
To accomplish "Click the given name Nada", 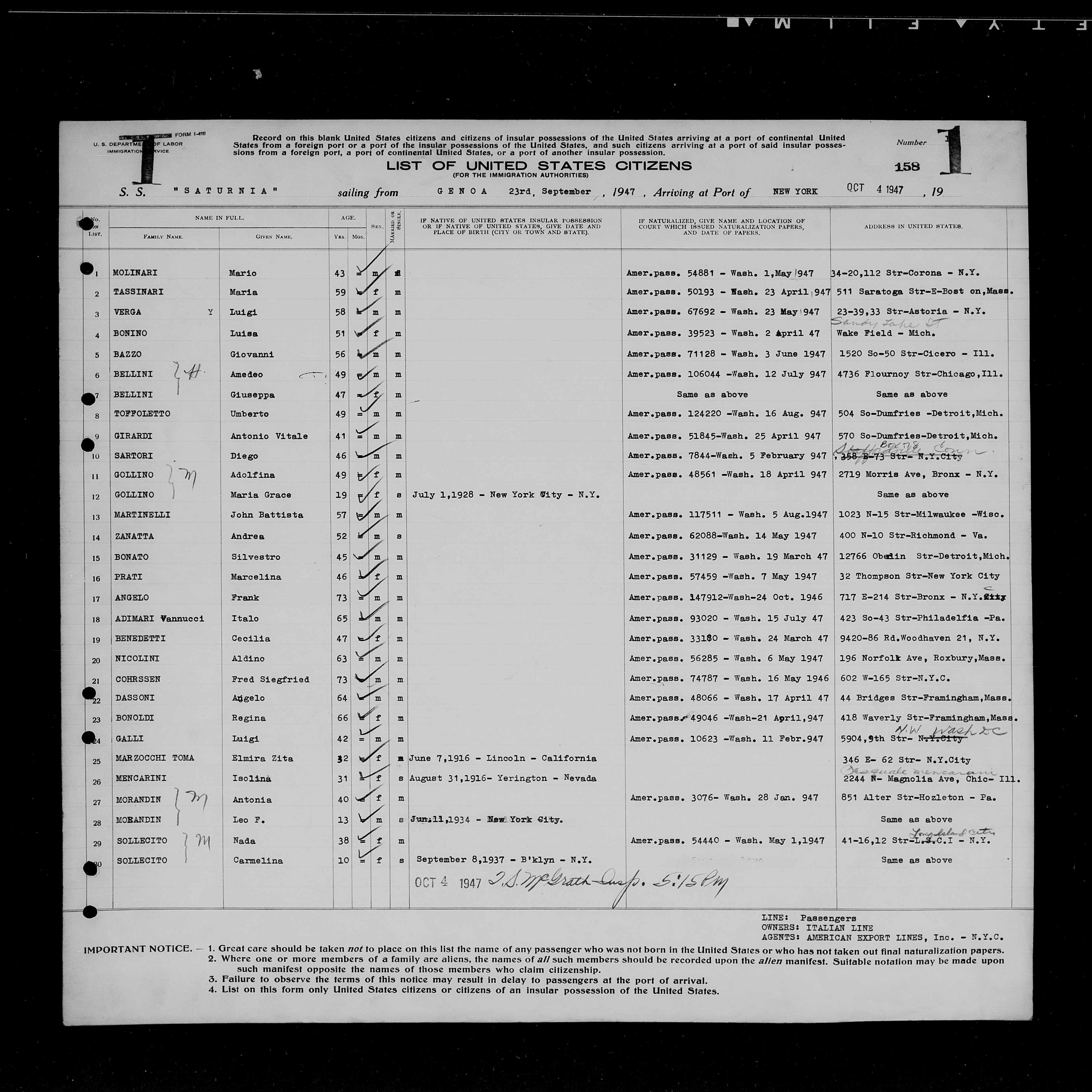I will [244, 841].
